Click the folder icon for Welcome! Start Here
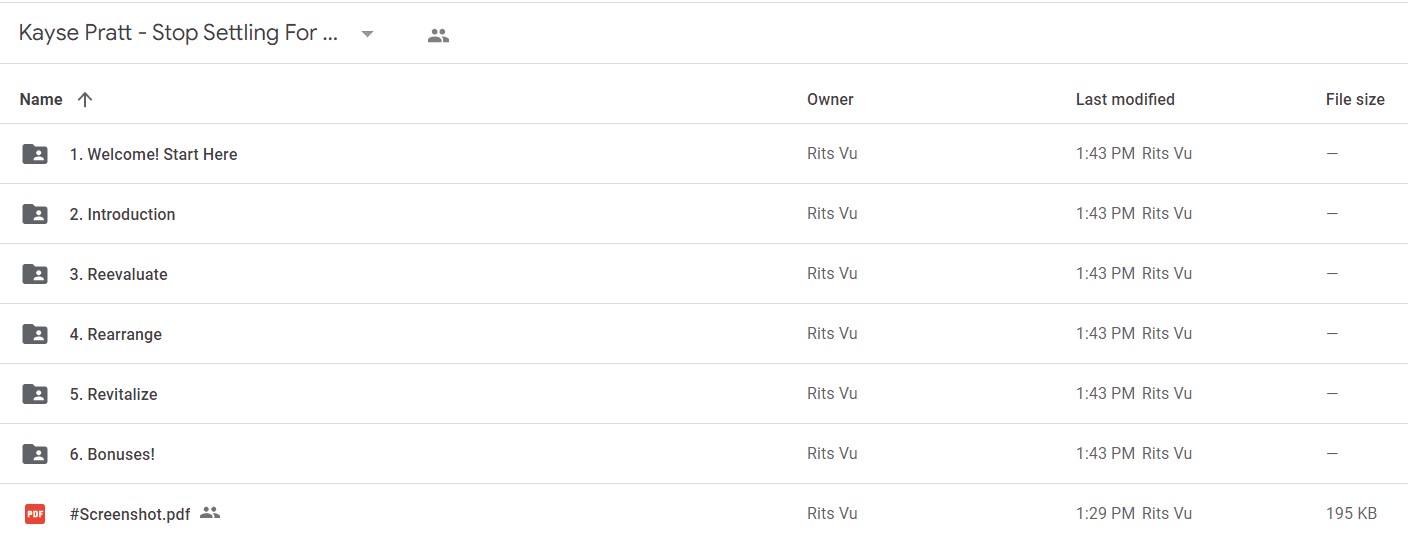1408x537 pixels. pos(35,154)
